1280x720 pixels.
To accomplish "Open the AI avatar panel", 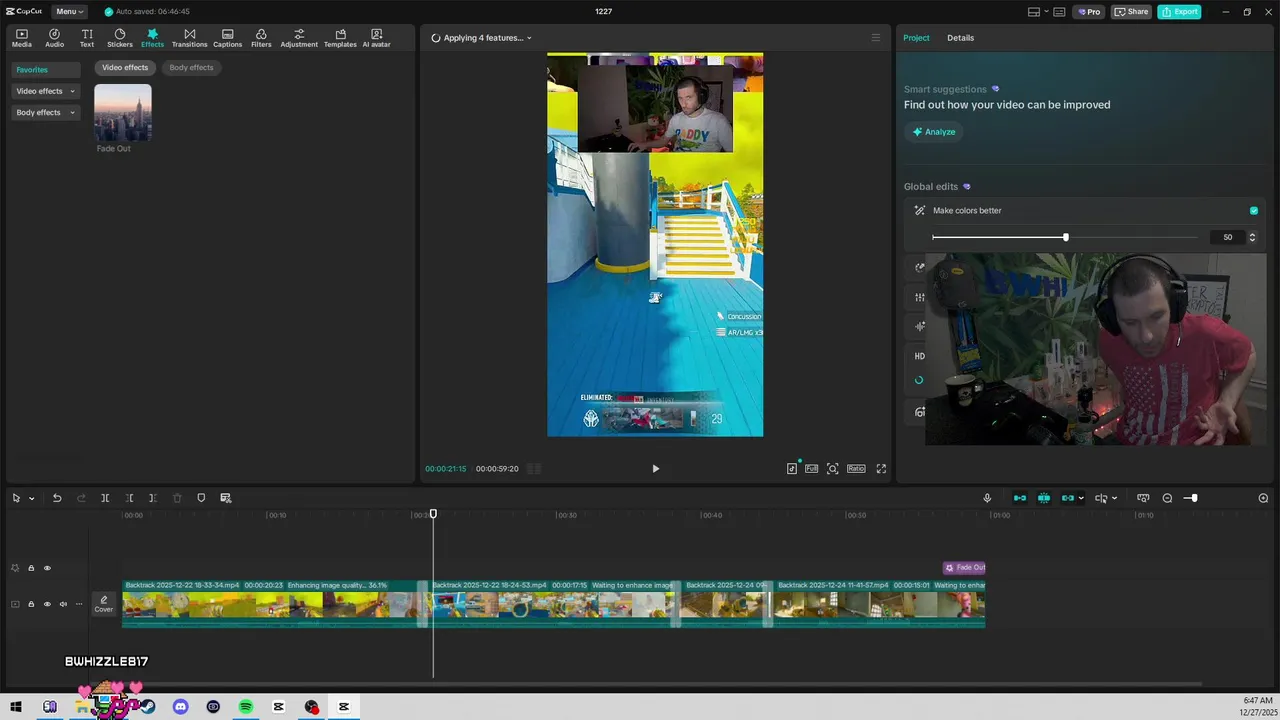I will 376,38.
